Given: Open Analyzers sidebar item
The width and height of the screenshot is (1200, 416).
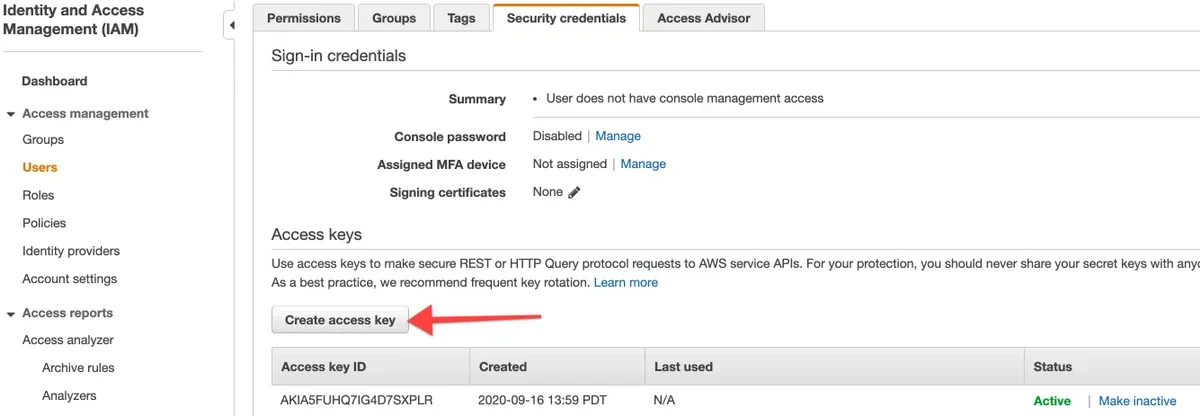Looking at the screenshot, I should coord(69,396).
